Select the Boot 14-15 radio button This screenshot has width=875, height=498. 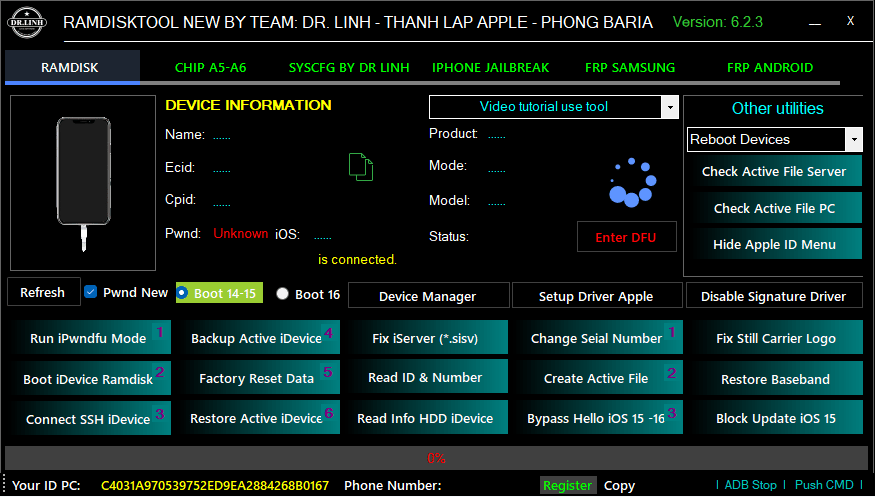click(x=182, y=293)
